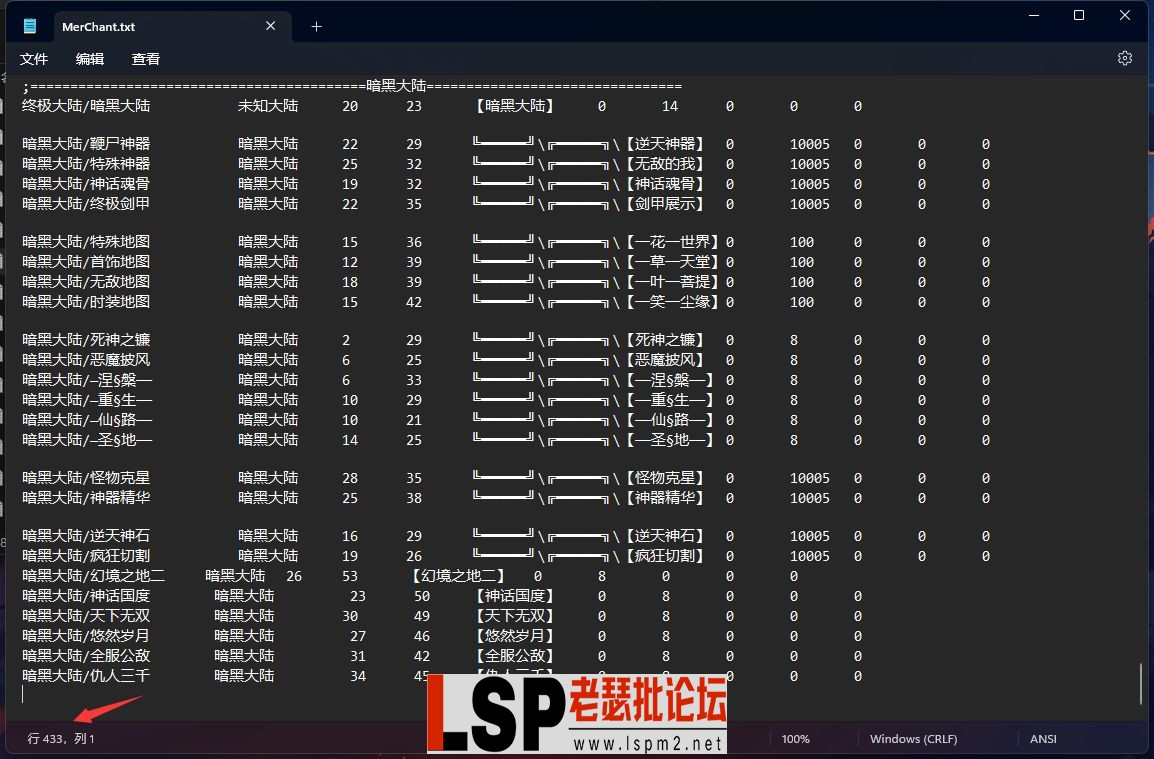The height and width of the screenshot is (759, 1154).
Task: Click text 暗黑大陆/首饰地图
Action: click(x=86, y=261)
